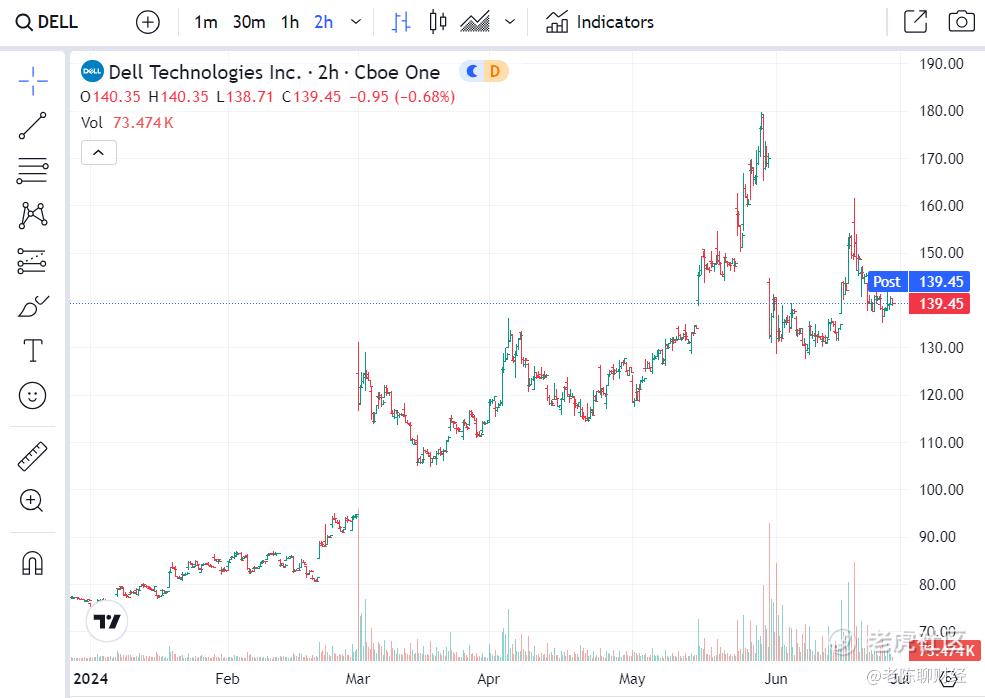The height and width of the screenshot is (698, 985).
Task: Open the Indicators menu
Action: pyautogui.click(x=599, y=23)
